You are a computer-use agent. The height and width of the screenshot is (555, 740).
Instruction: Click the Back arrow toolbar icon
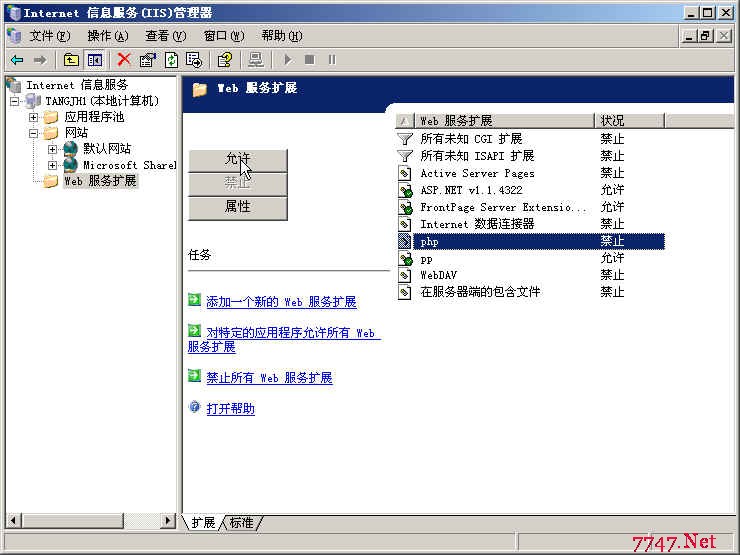coord(17,60)
